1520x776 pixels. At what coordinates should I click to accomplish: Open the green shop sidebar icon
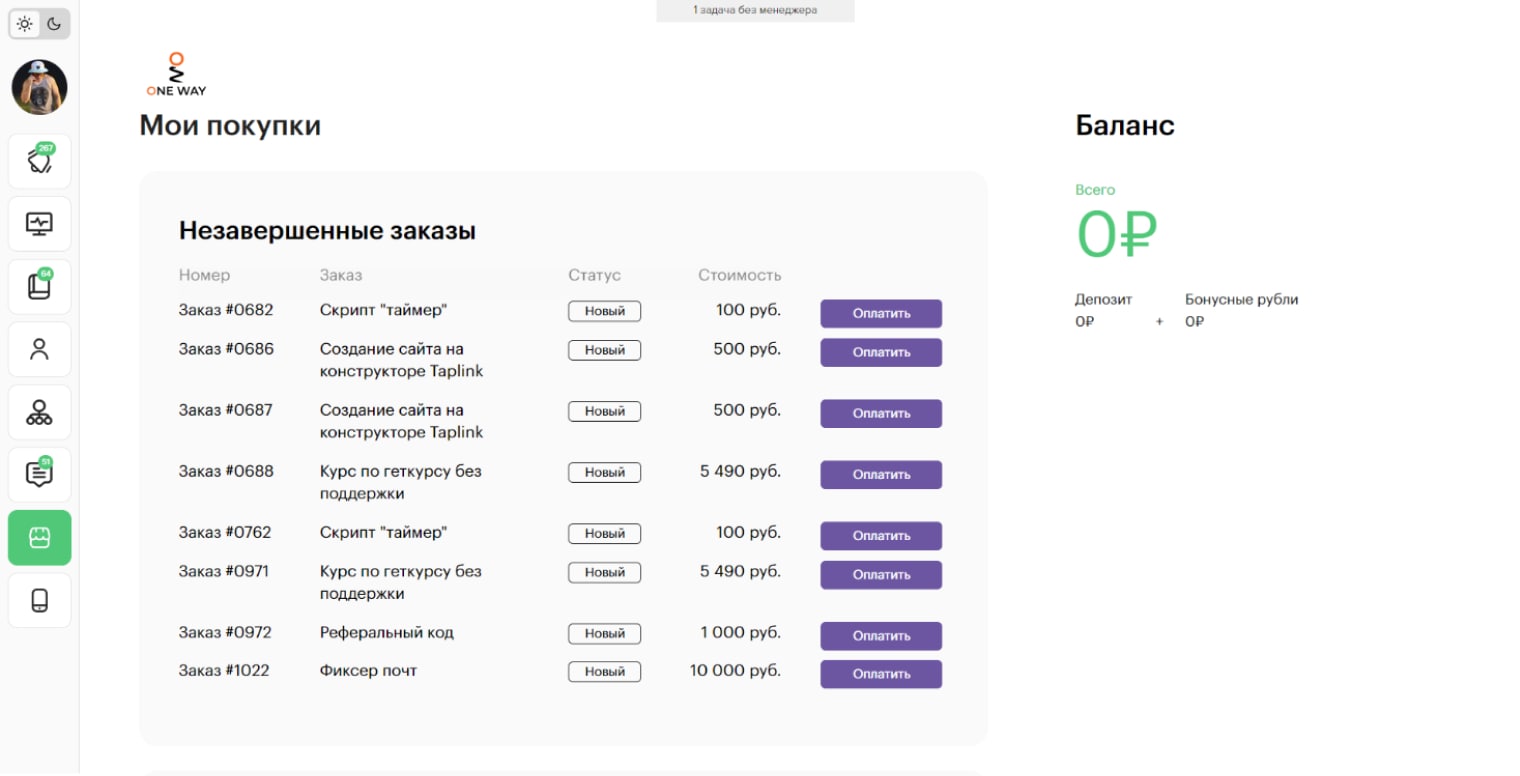(x=39, y=538)
